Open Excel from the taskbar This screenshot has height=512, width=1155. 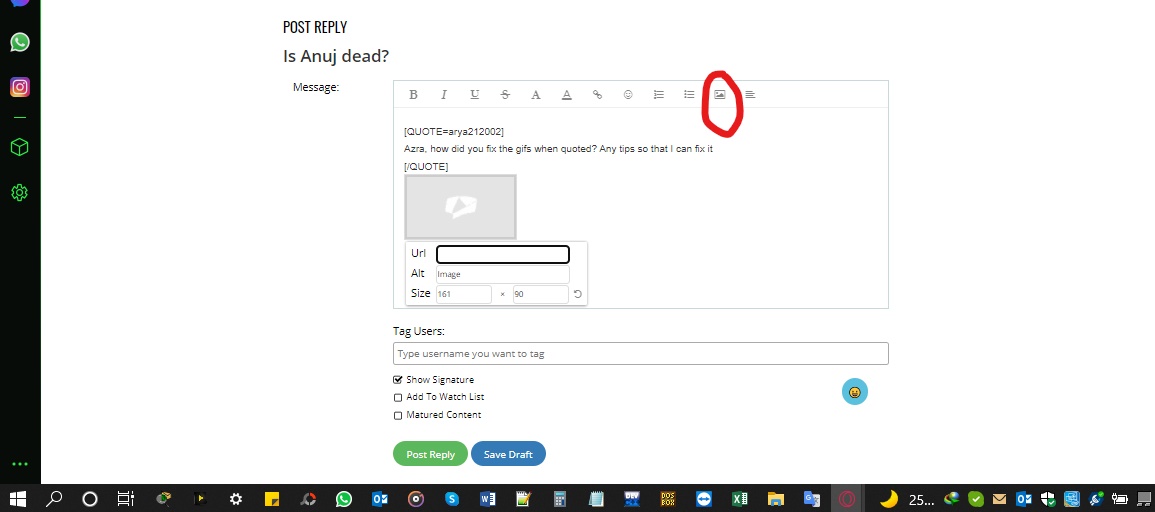[x=740, y=499]
